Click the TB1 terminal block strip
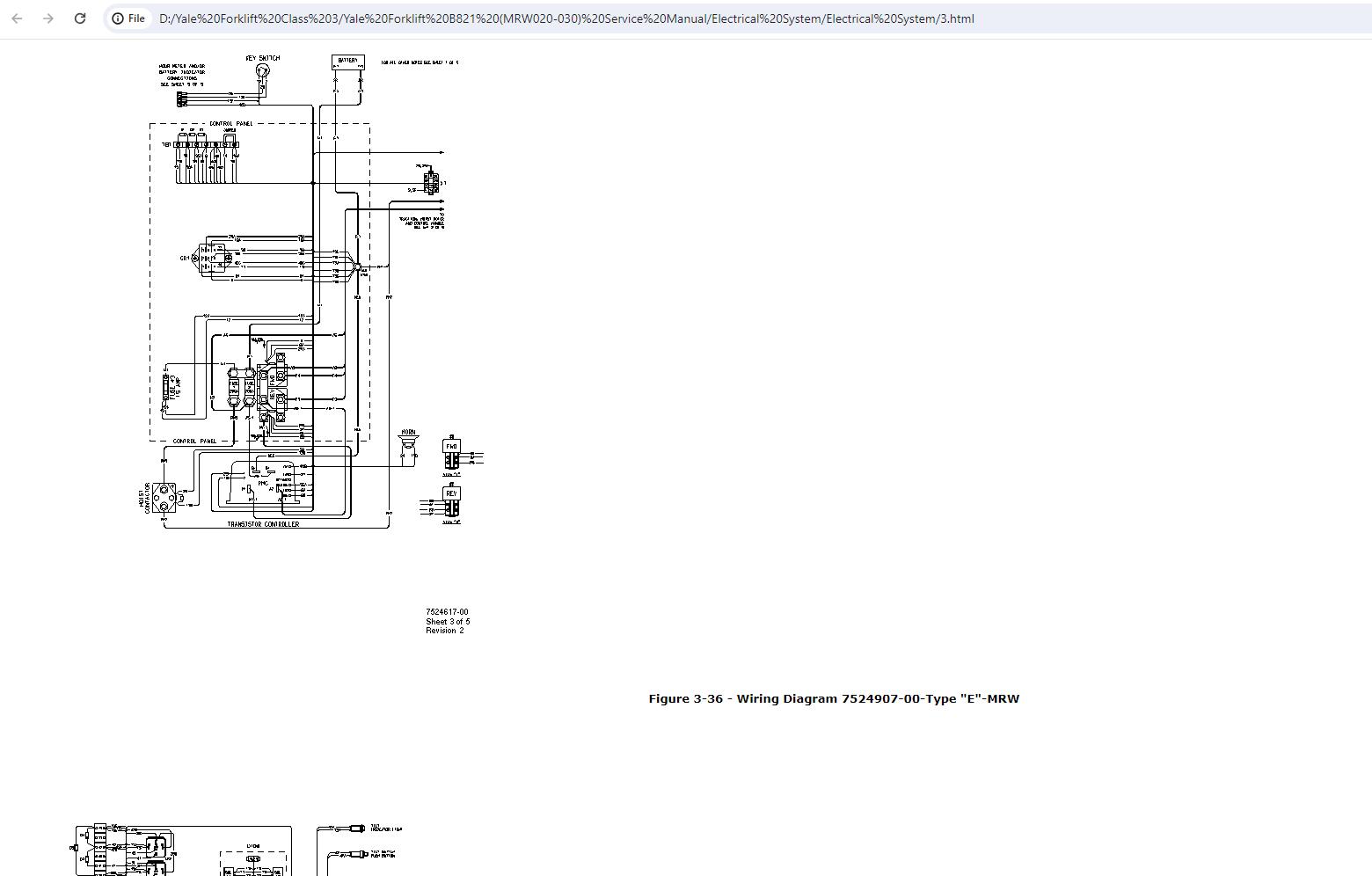 (x=208, y=144)
